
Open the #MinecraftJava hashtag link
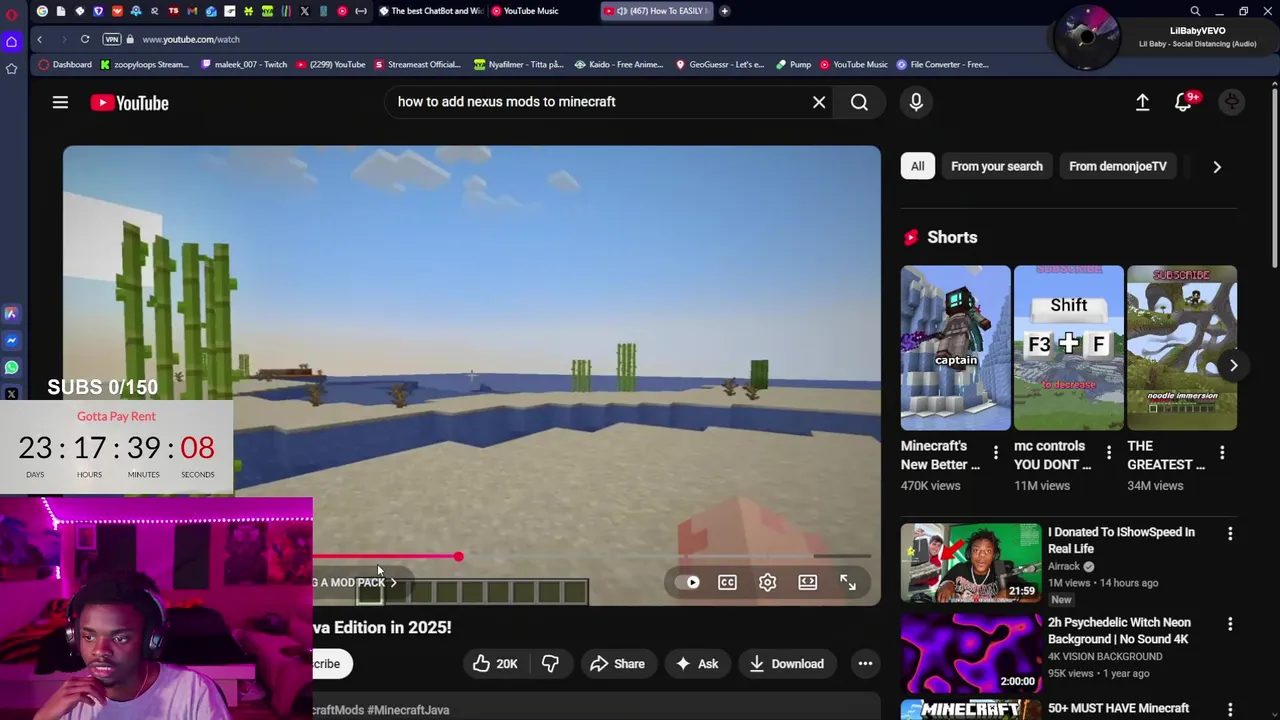(408, 710)
